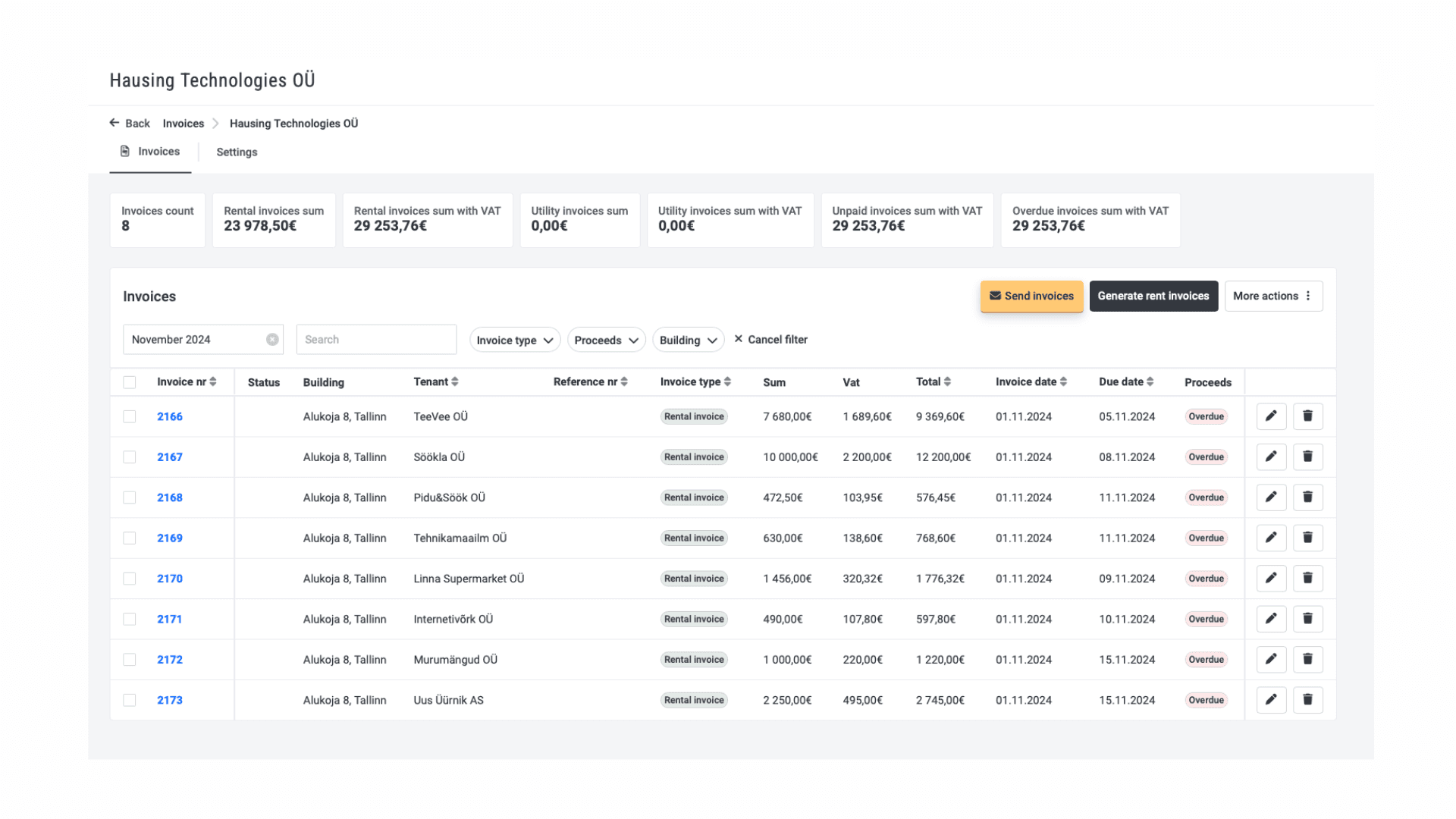Open the More actions menu

point(1273,297)
